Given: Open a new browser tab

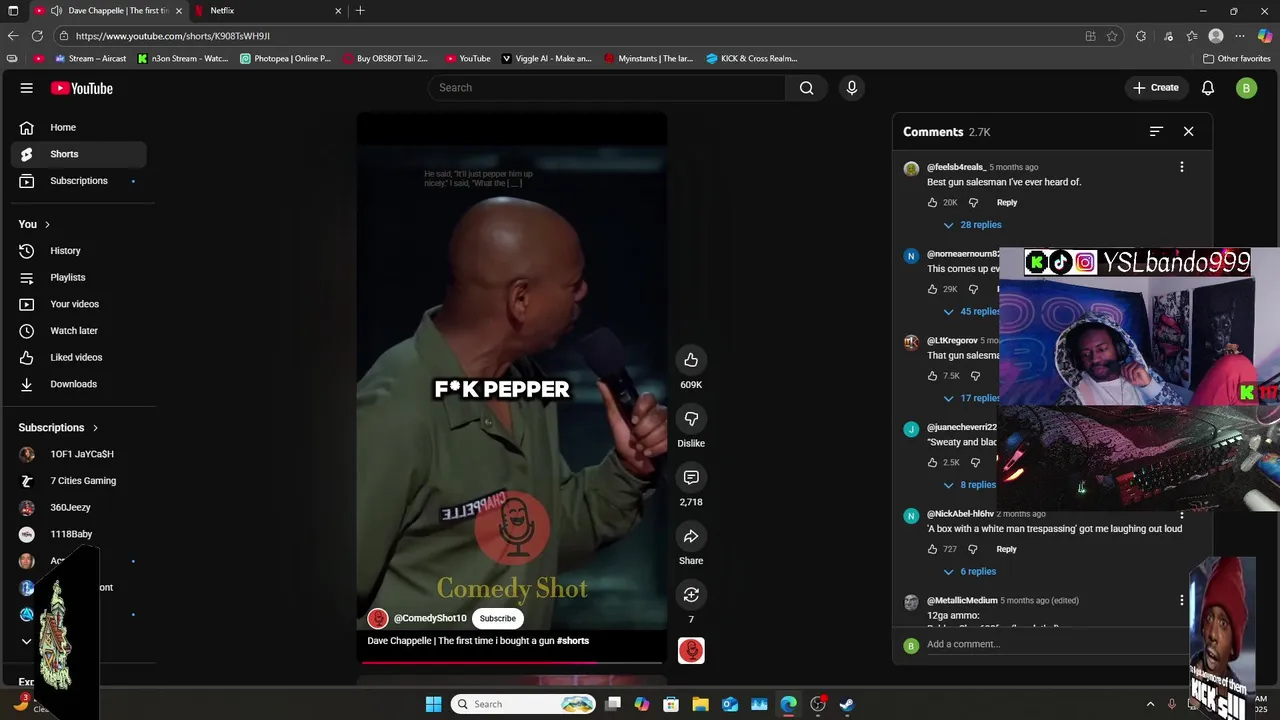Looking at the screenshot, I should [360, 11].
